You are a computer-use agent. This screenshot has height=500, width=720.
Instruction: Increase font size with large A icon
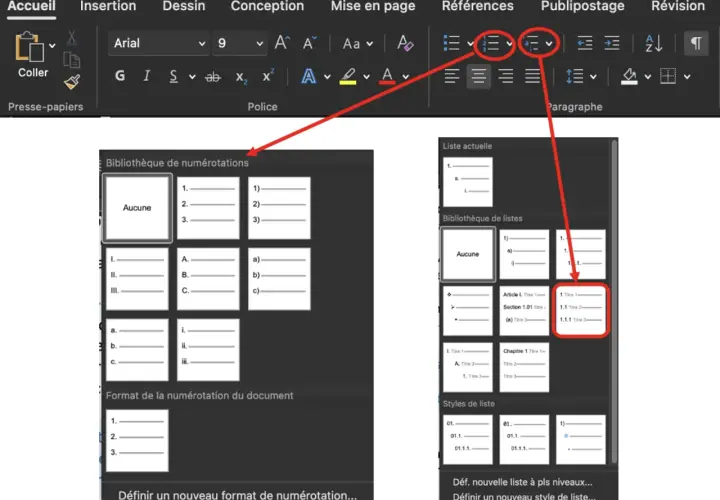click(x=282, y=43)
